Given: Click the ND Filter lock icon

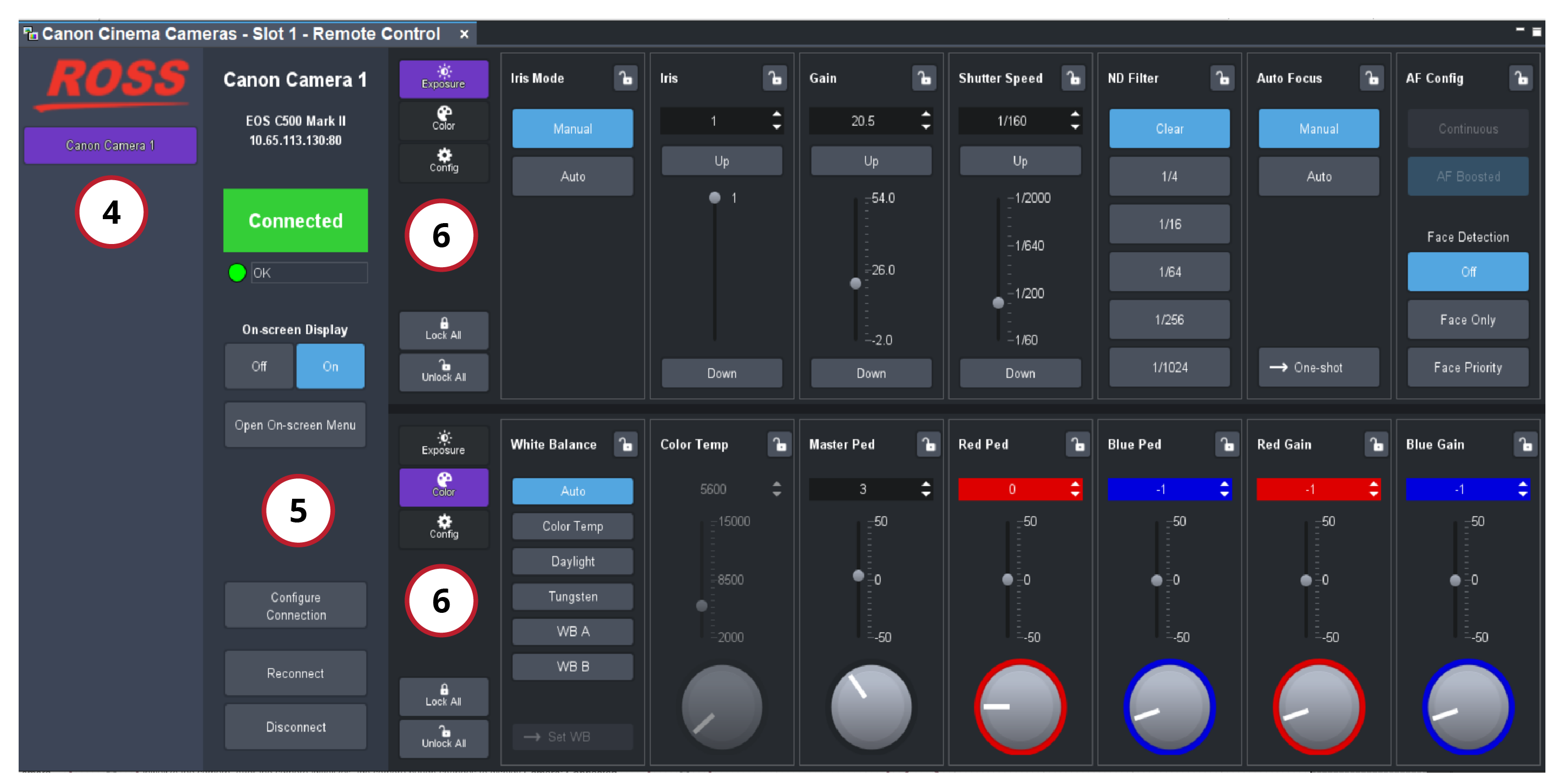Looking at the screenshot, I should [x=1222, y=79].
